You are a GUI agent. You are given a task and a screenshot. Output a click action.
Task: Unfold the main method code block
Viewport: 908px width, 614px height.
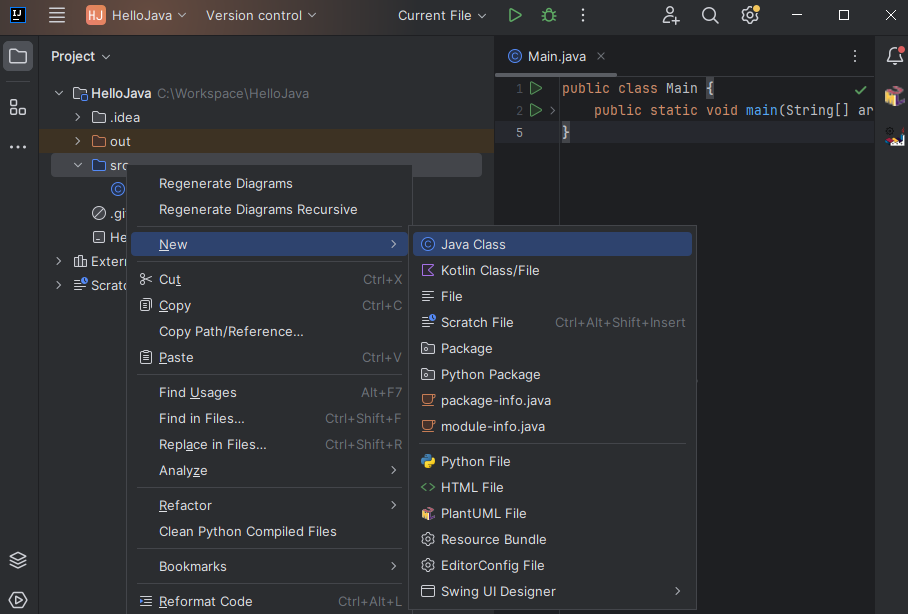(552, 110)
